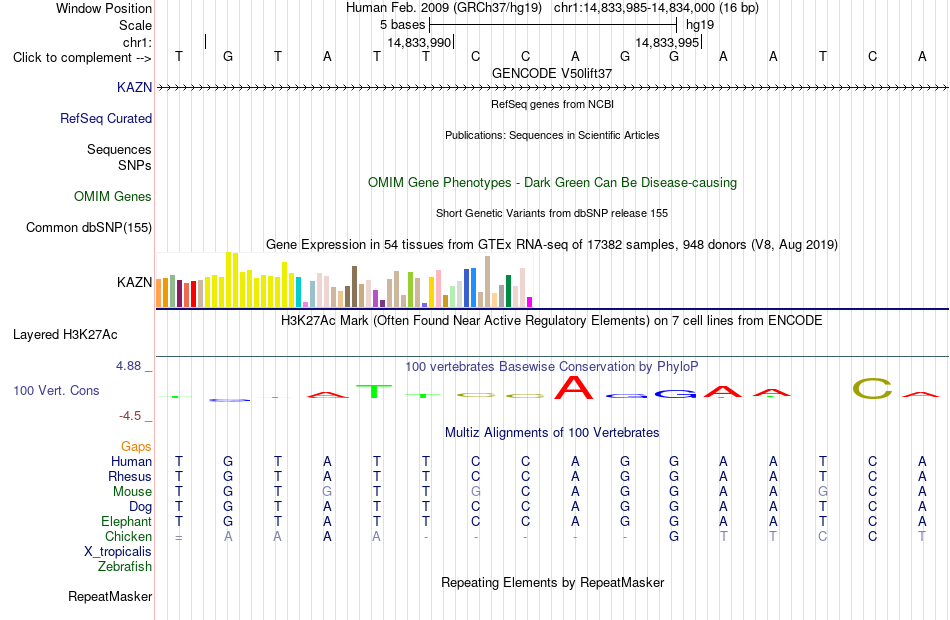950x620 pixels.
Task: Click the bright cyan bar in GTEx chart
Action: pos(299,292)
